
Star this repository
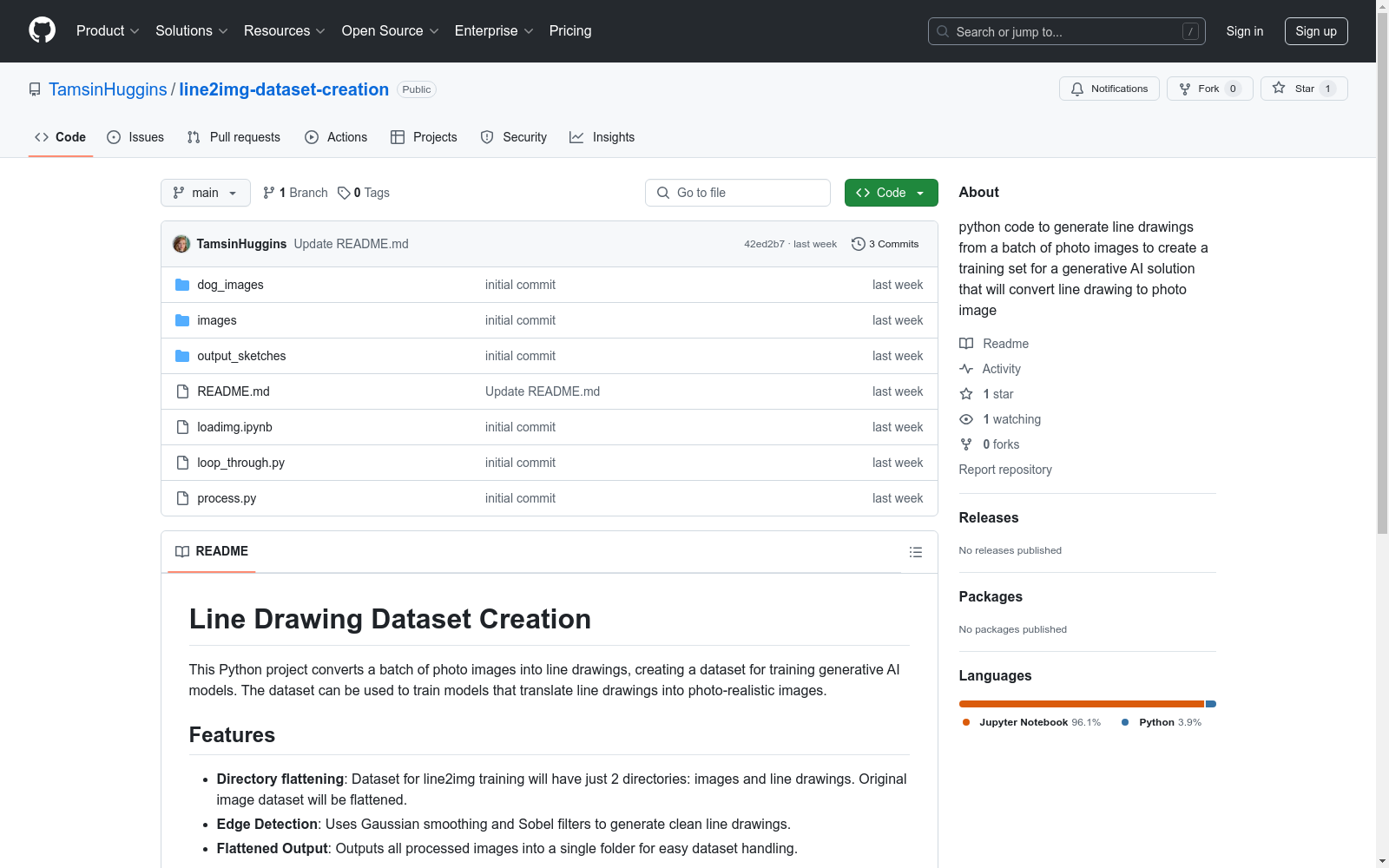pyautogui.click(x=1304, y=89)
